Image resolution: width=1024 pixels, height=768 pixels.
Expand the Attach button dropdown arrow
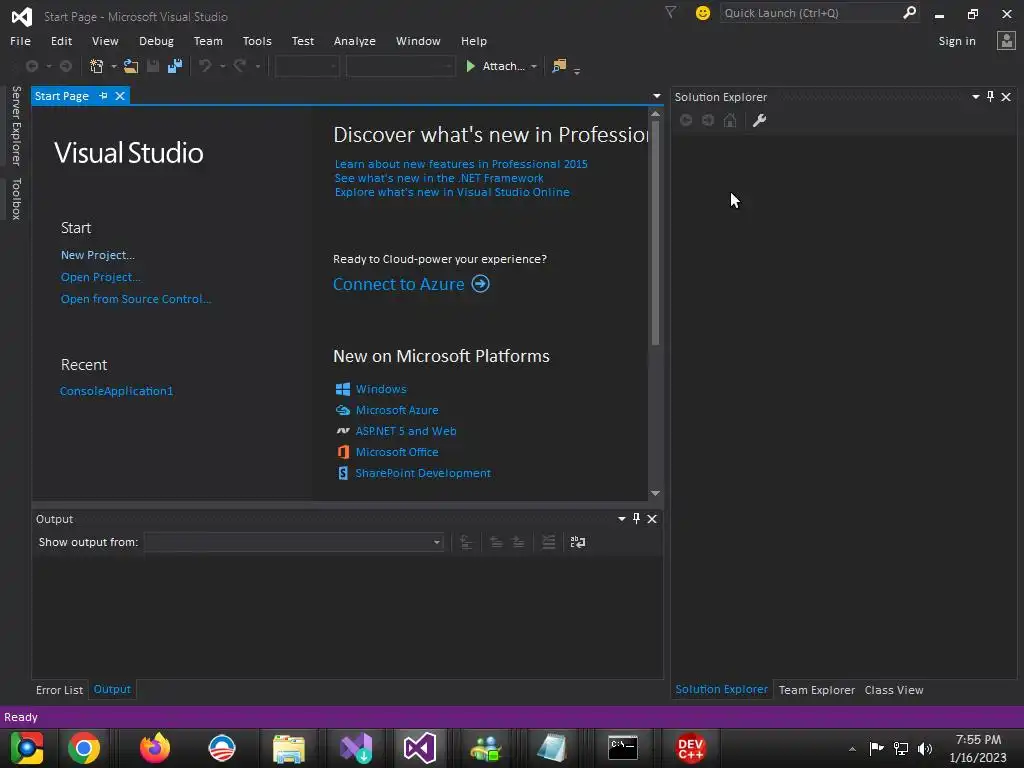(x=534, y=66)
